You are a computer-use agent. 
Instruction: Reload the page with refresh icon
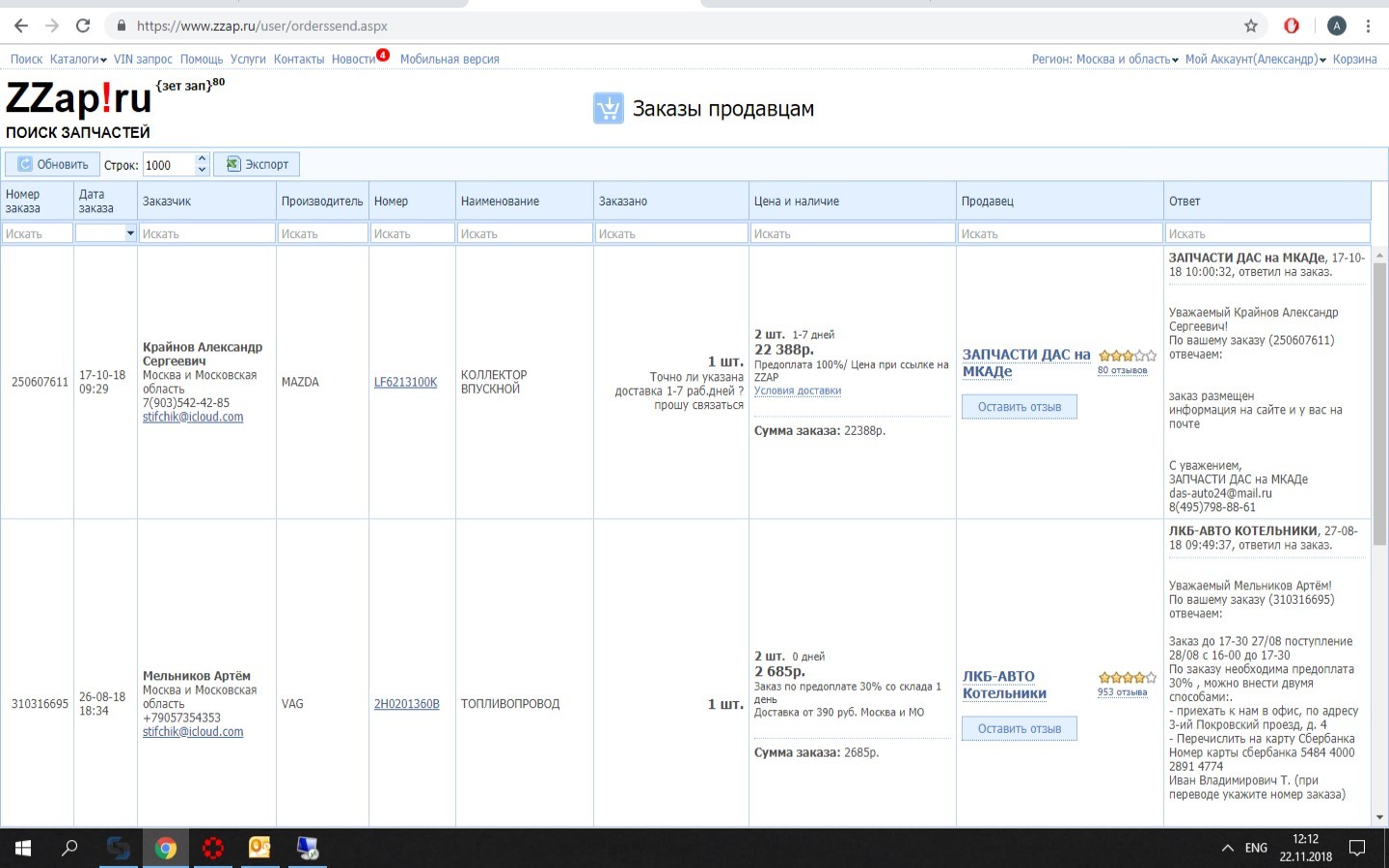(x=83, y=26)
